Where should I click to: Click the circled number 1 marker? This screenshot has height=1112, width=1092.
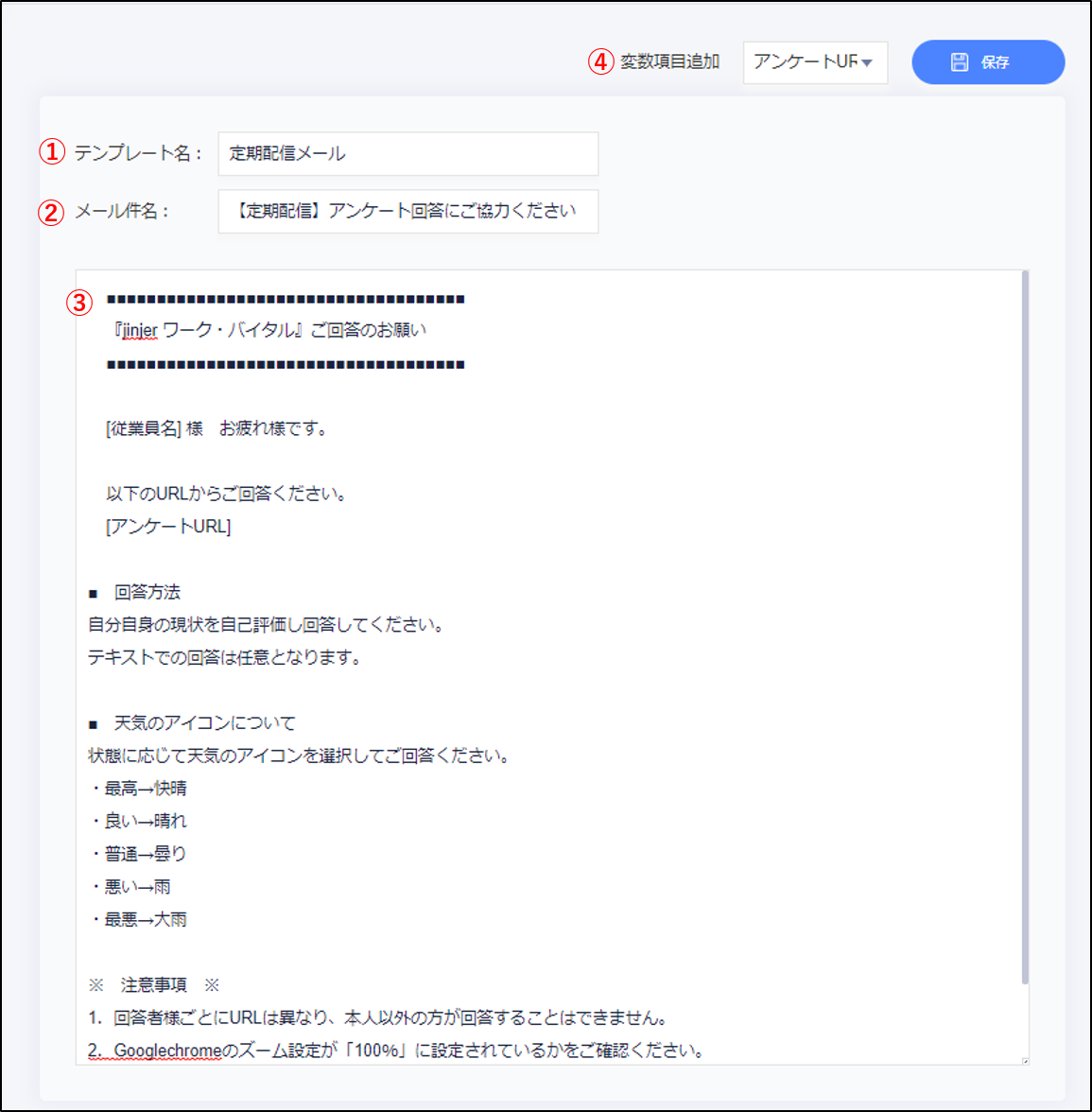coord(52,152)
